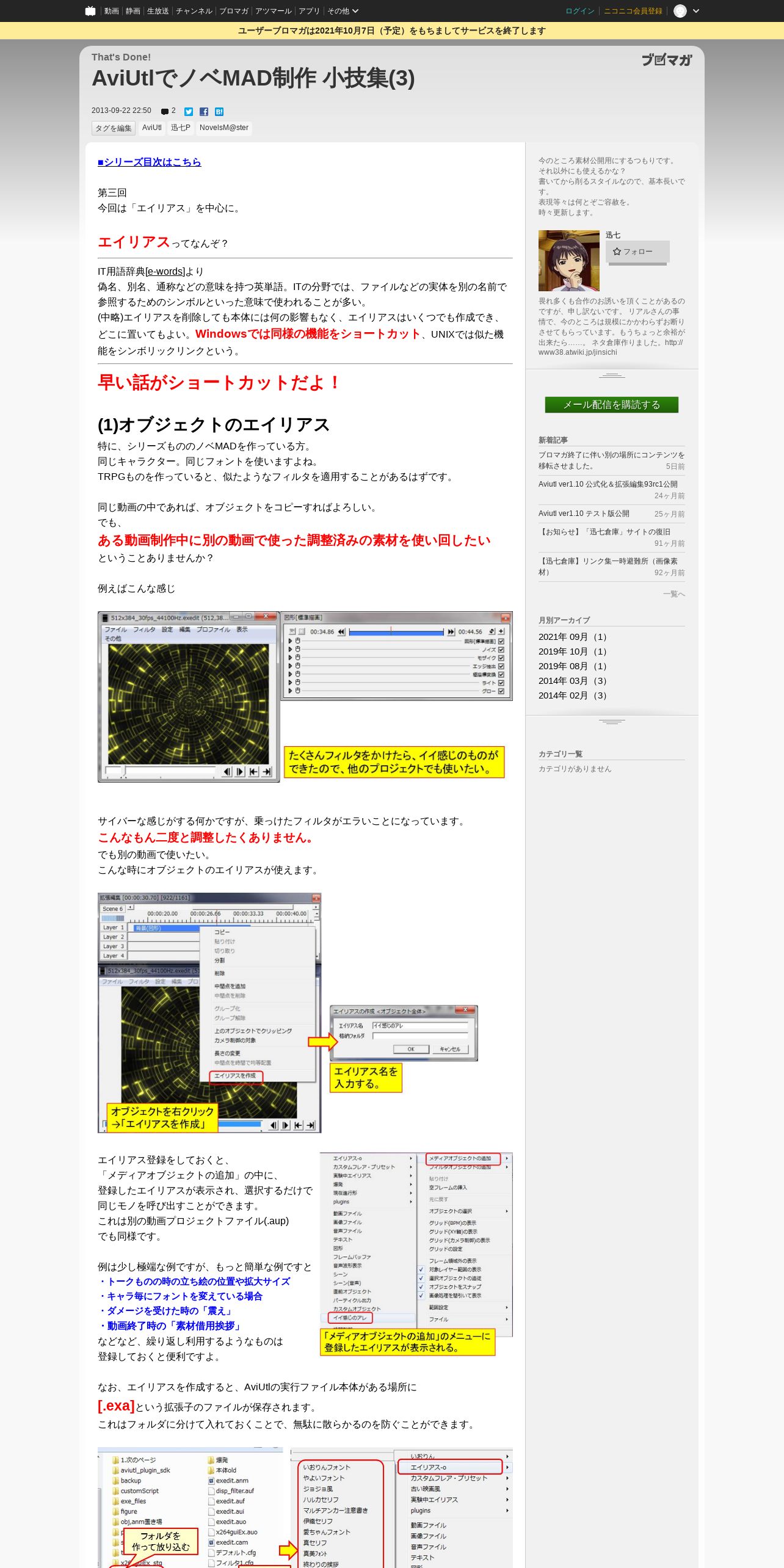The width and height of the screenshot is (784, 1568).
Task: Open 生放送 from the top navigation
Action: (x=158, y=11)
